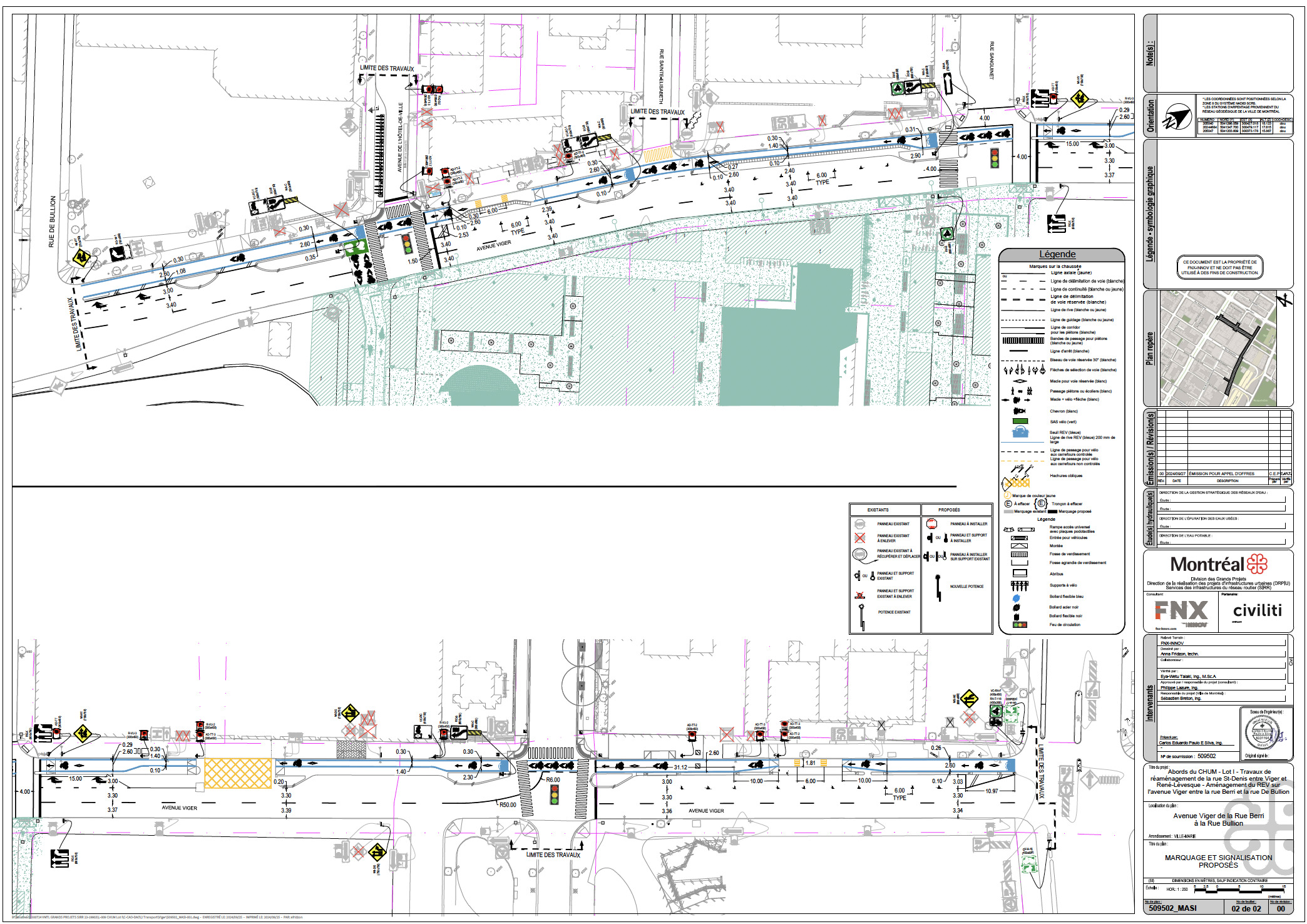Click the civiliti partner logo

coord(1257,610)
